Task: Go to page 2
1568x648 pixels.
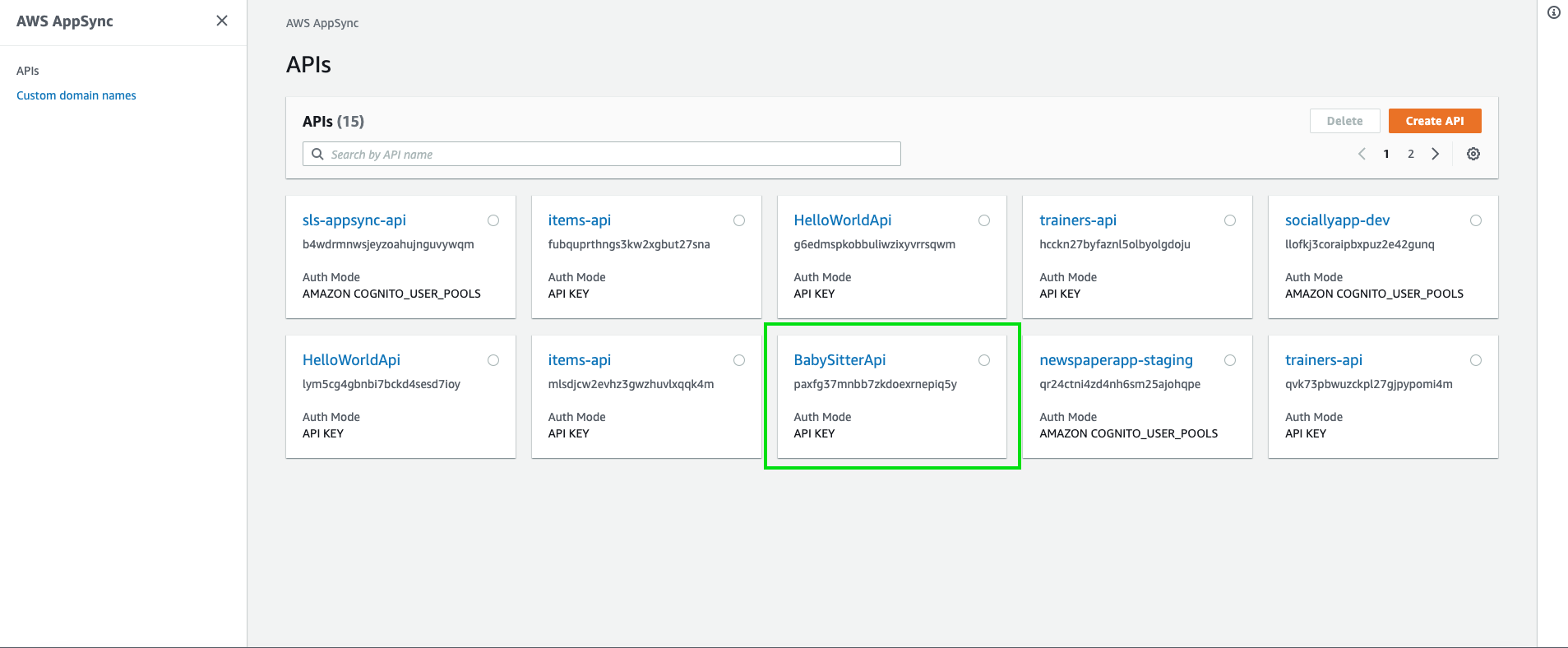Action: pyautogui.click(x=1411, y=154)
